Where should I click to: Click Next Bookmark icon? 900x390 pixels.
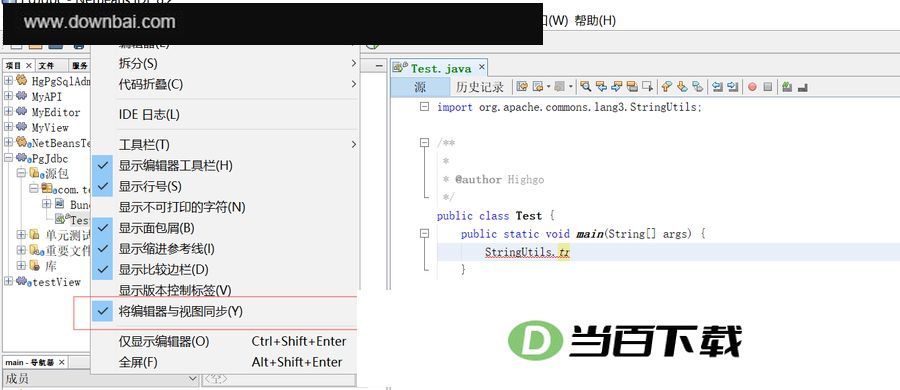pos(682,87)
